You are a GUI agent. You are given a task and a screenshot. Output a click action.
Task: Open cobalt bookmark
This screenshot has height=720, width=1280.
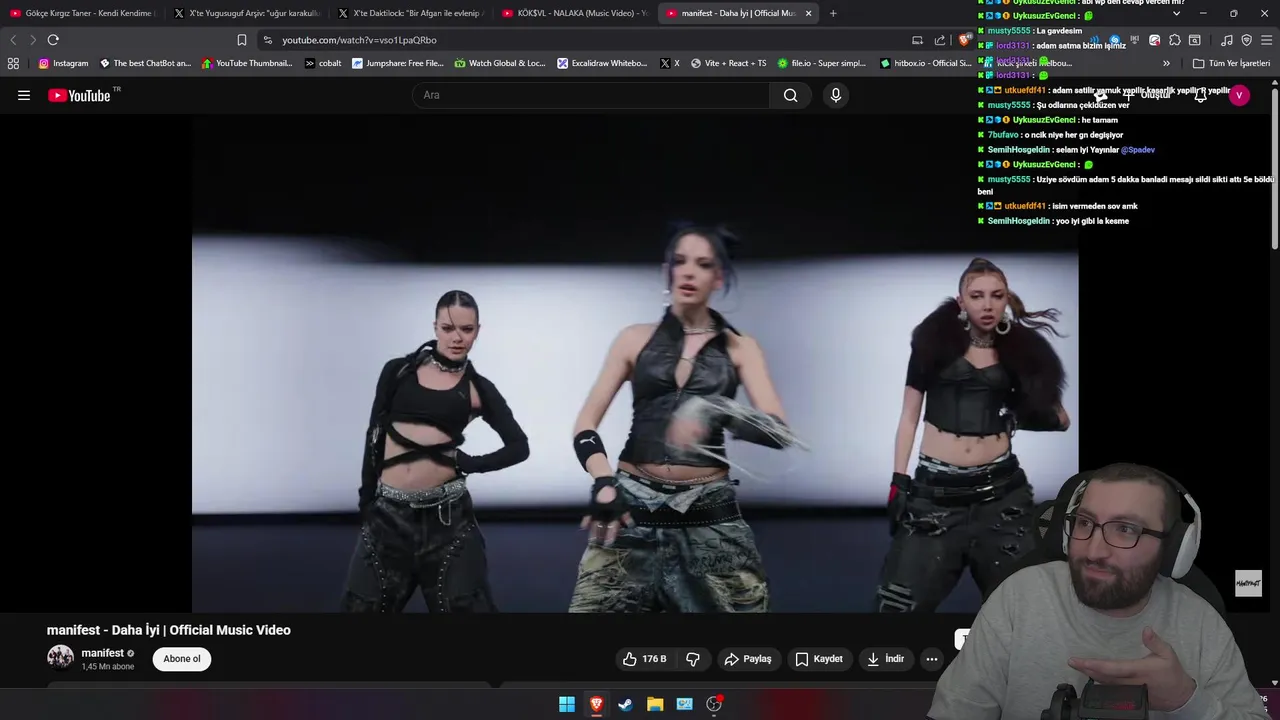pyautogui.click(x=323, y=63)
